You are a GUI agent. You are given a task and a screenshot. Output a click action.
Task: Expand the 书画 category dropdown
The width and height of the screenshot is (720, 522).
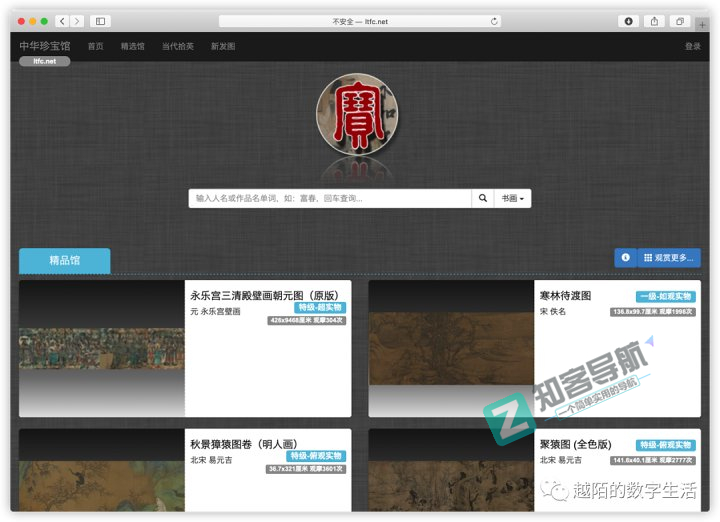click(513, 198)
